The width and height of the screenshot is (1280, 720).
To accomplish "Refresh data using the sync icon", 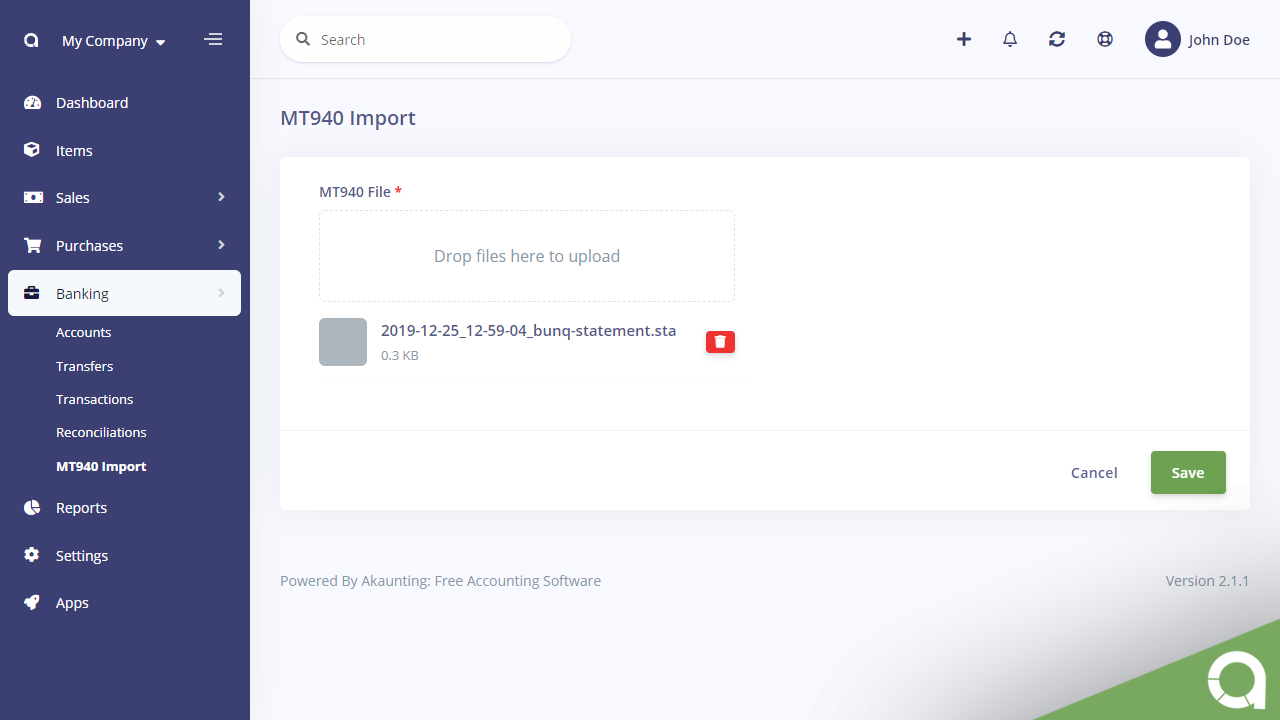I will (x=1056, y=39).
